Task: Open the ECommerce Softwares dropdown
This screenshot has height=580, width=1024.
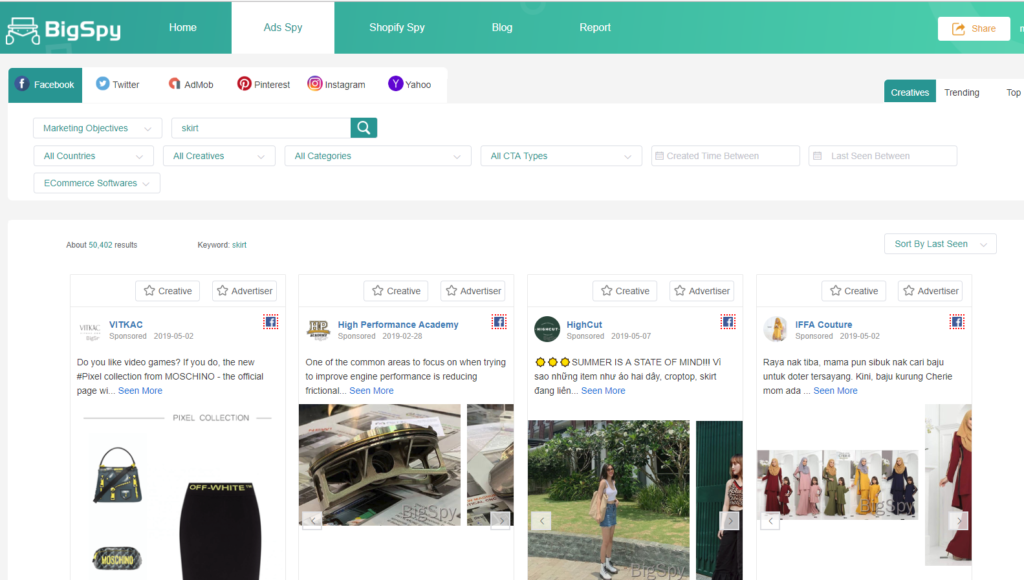Action: pos(97,183)
